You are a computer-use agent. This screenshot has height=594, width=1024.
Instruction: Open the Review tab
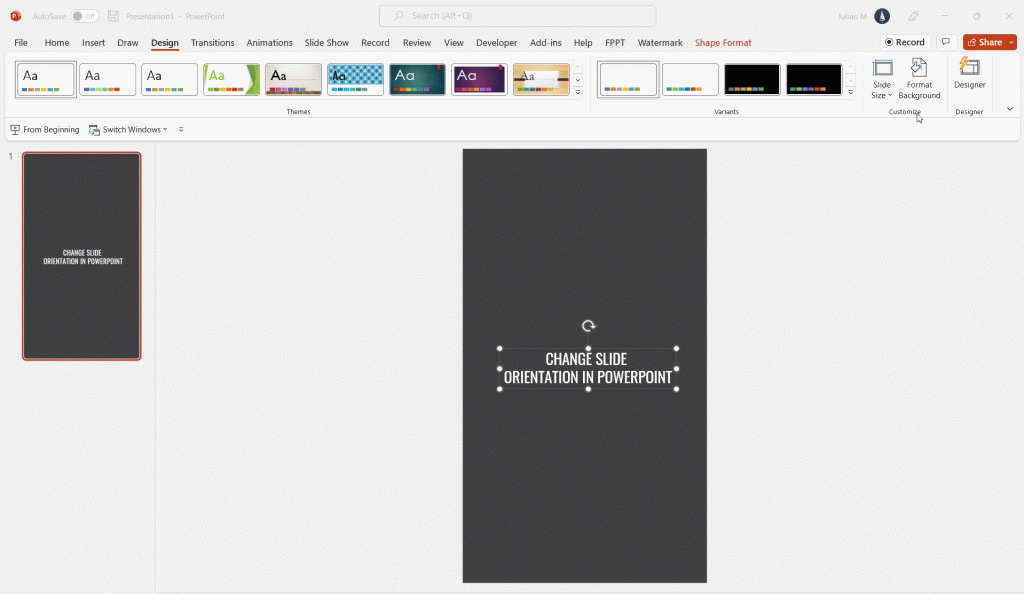point(417,42)
